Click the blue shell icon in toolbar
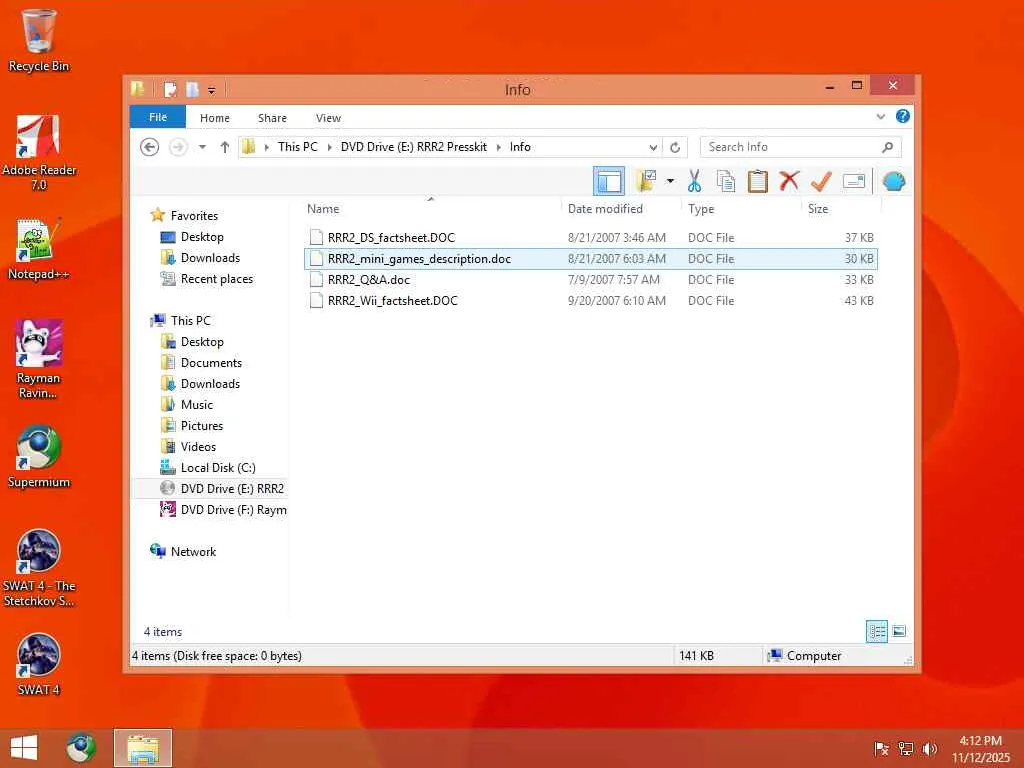 click(x=893, y=181)
